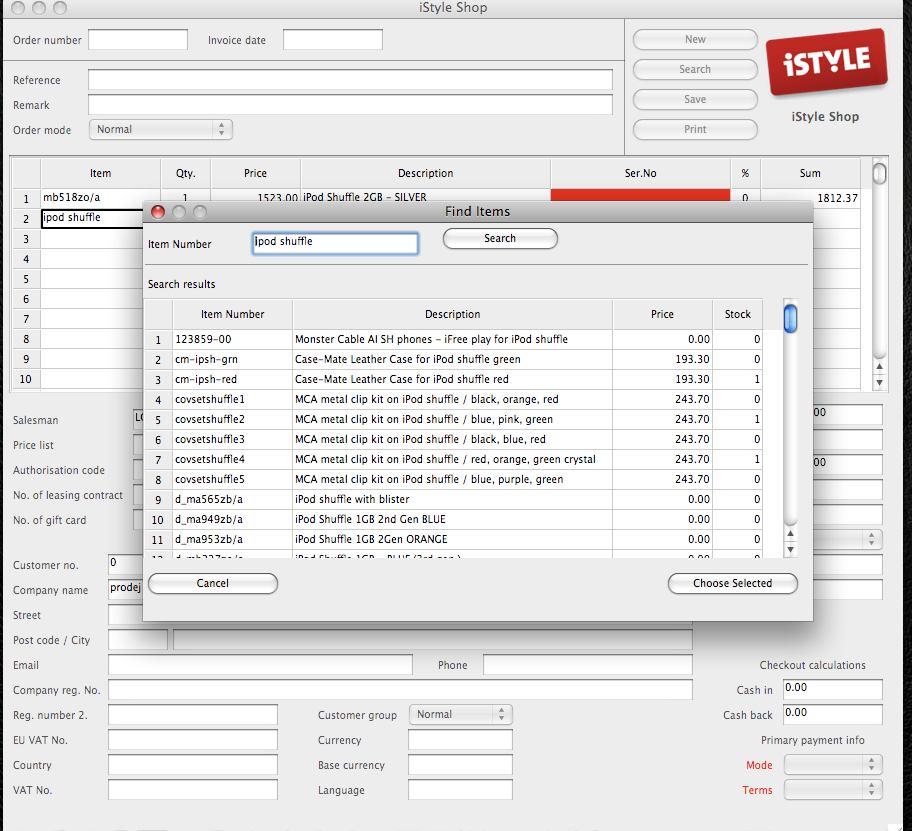Click the 'mb518zo/a' item cell

100,198
